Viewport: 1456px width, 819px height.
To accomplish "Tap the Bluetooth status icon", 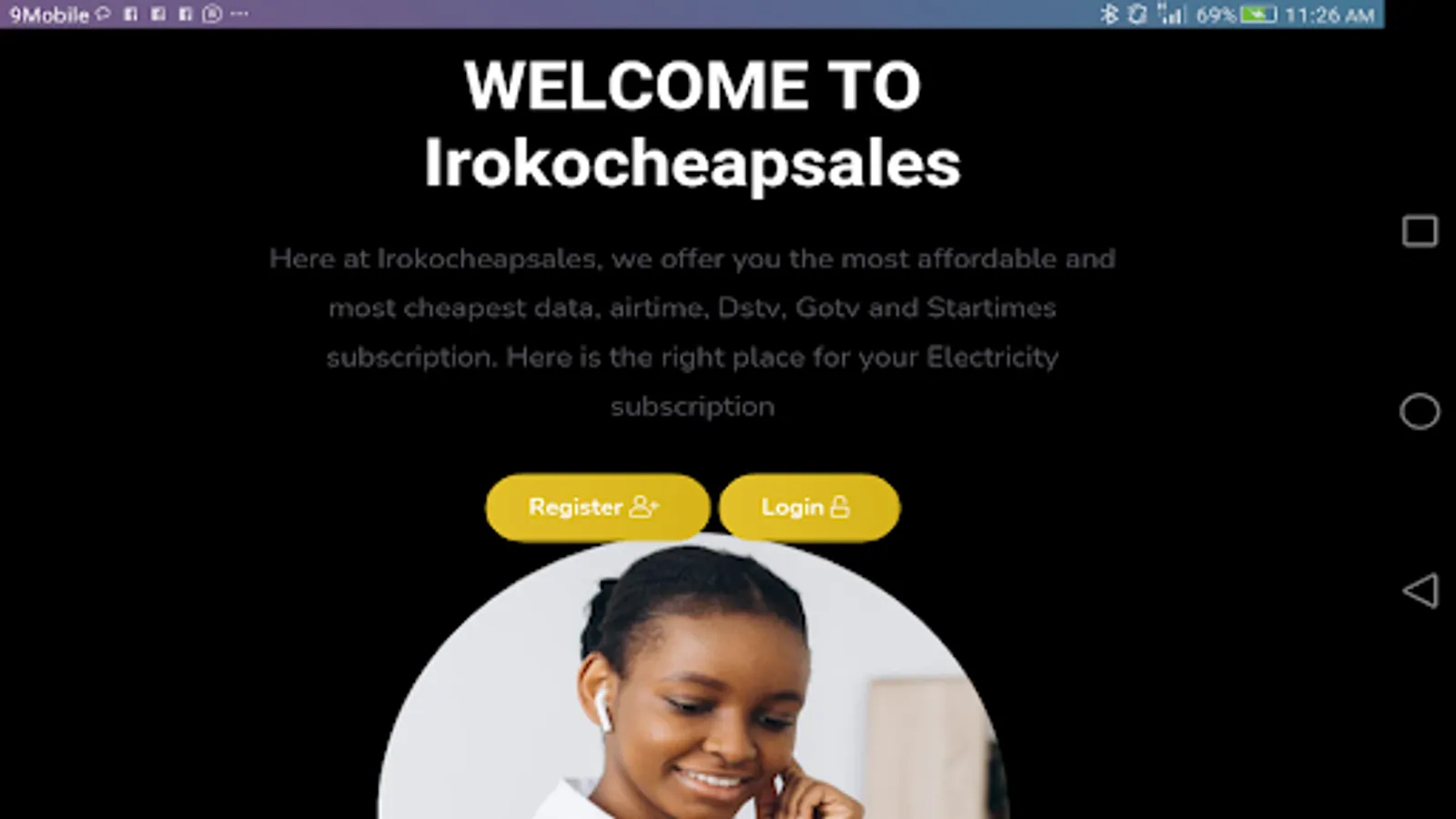I will [1108, 14].
